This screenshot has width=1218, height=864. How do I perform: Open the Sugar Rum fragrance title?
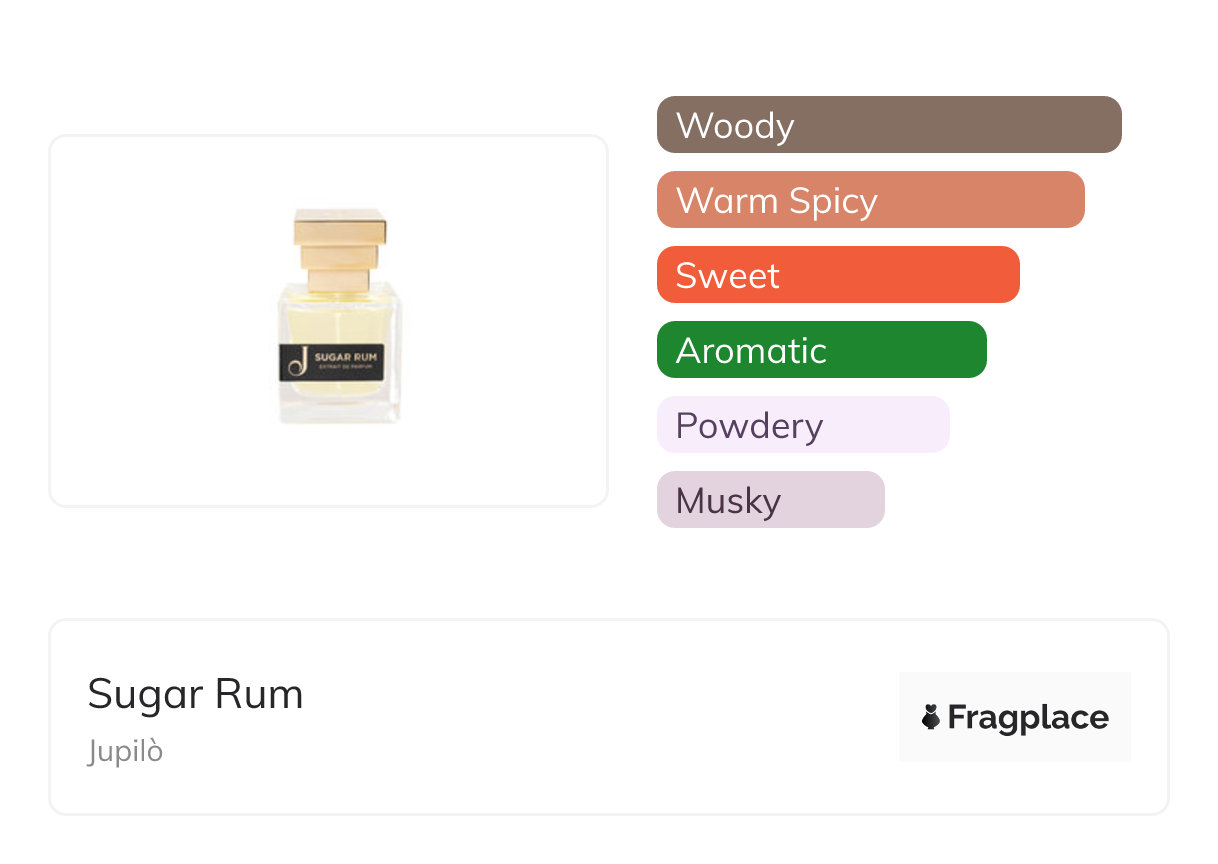[x=195, y=694]
